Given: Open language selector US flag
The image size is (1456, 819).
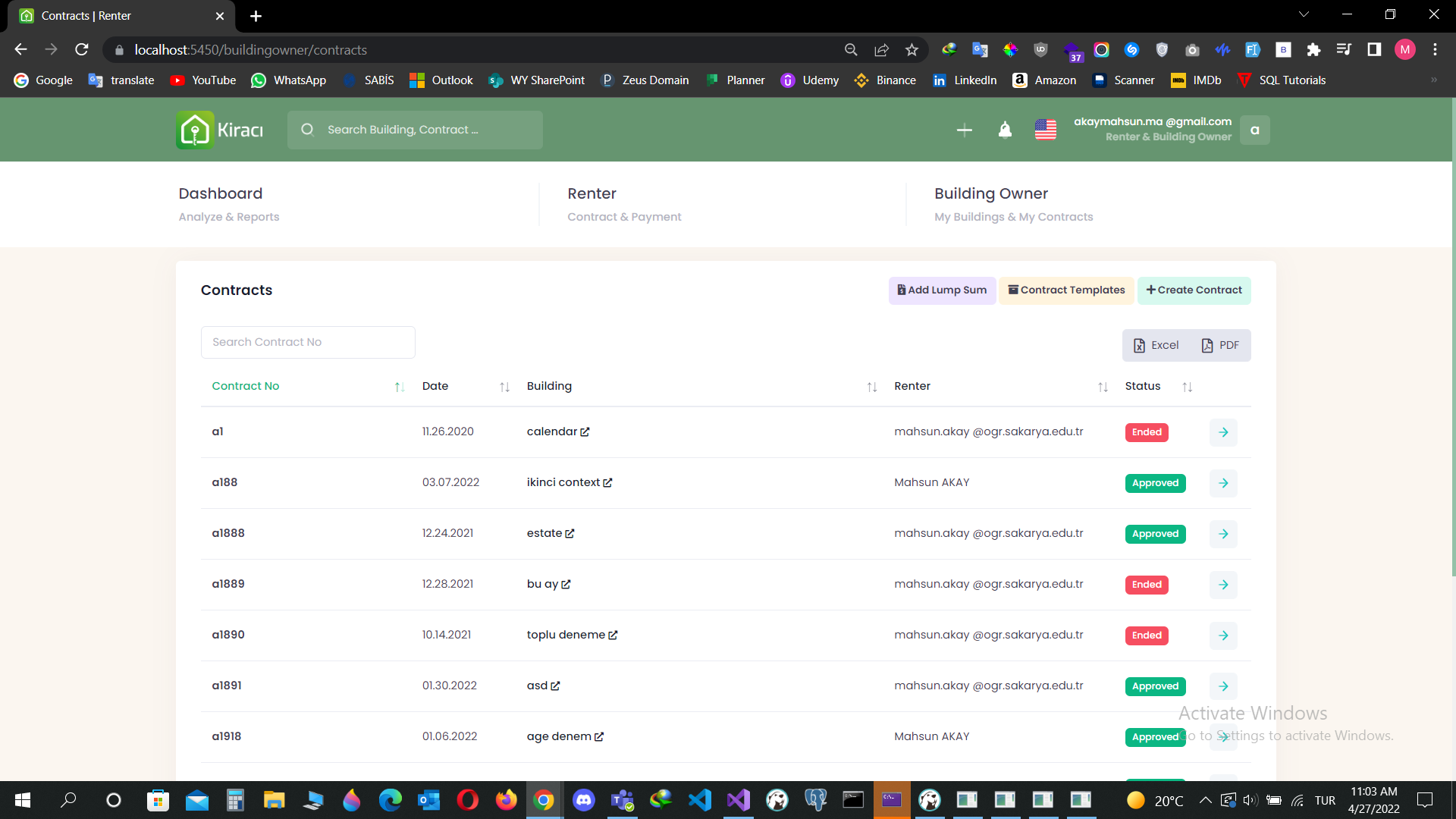Looking at the screenshot, I should [1045, 130].
